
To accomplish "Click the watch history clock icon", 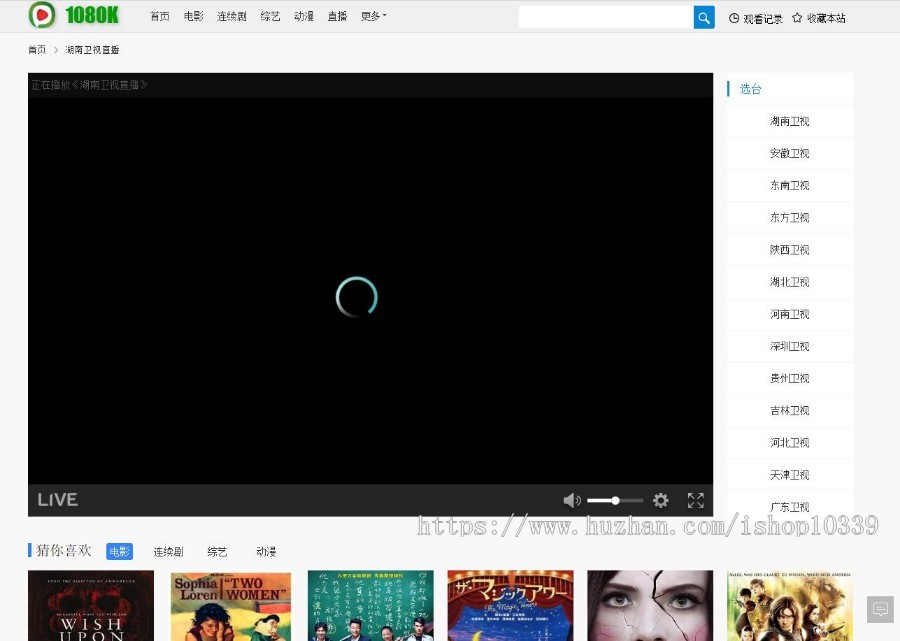I will pos(734,18).
